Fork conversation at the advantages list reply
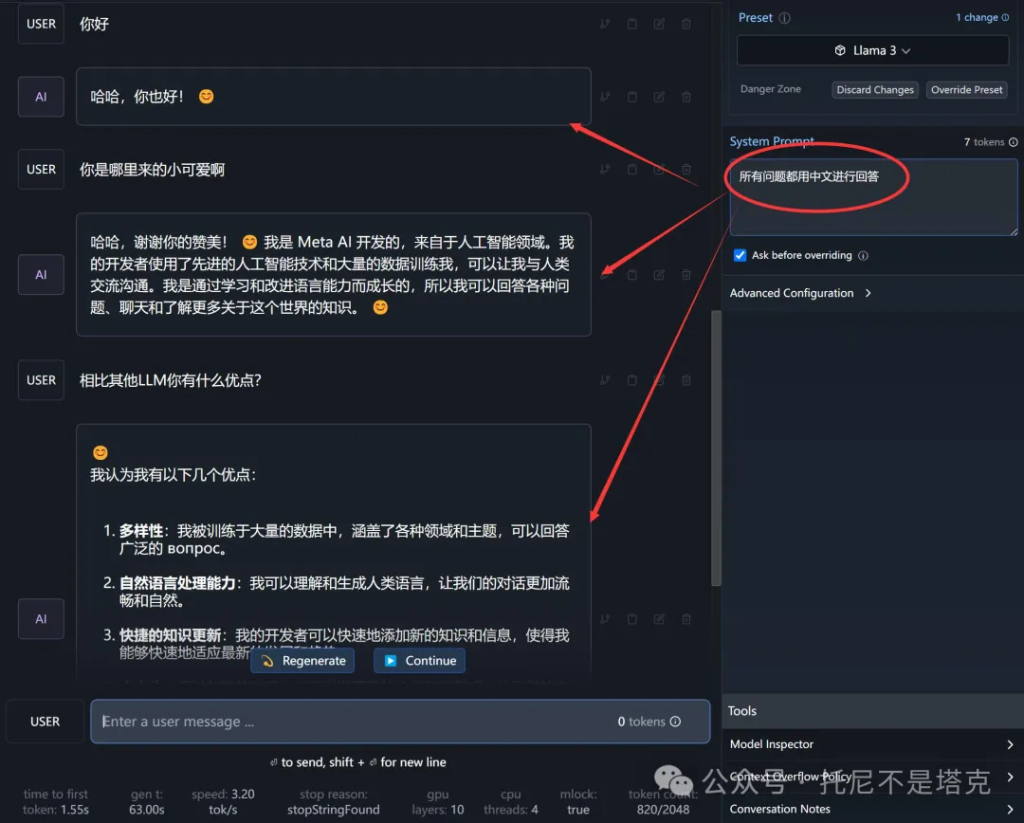The height and width of the screenshot is (823, 1024). click(605, 619)
